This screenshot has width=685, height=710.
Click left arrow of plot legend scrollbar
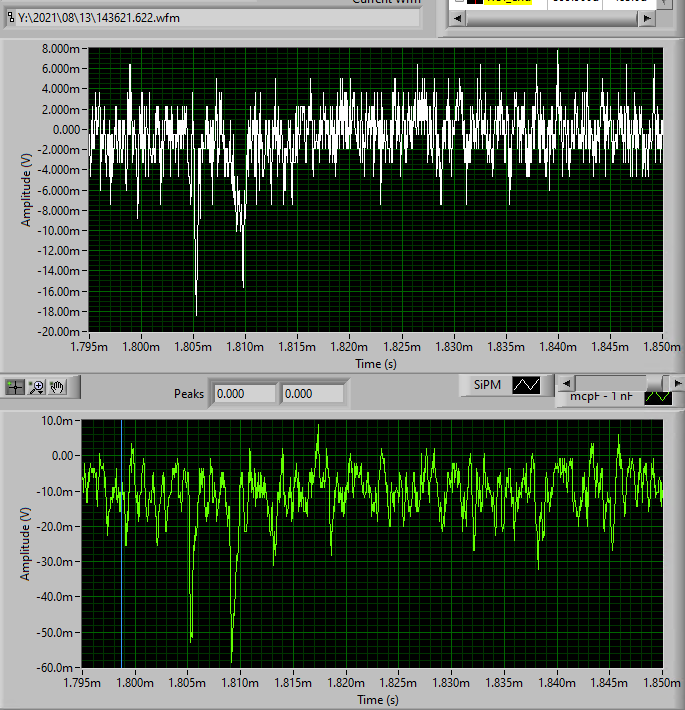(x=566, y=383)
